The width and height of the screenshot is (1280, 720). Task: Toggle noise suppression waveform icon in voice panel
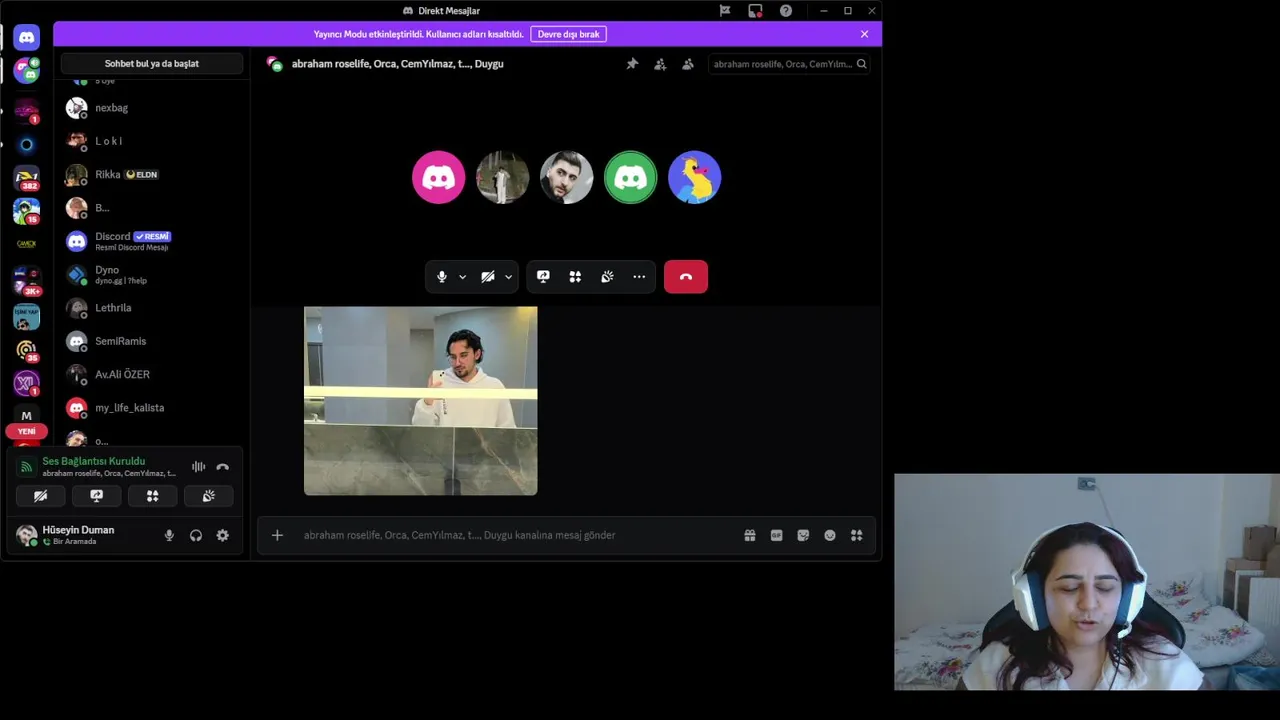pyautogui.click(x=198, y=467)
